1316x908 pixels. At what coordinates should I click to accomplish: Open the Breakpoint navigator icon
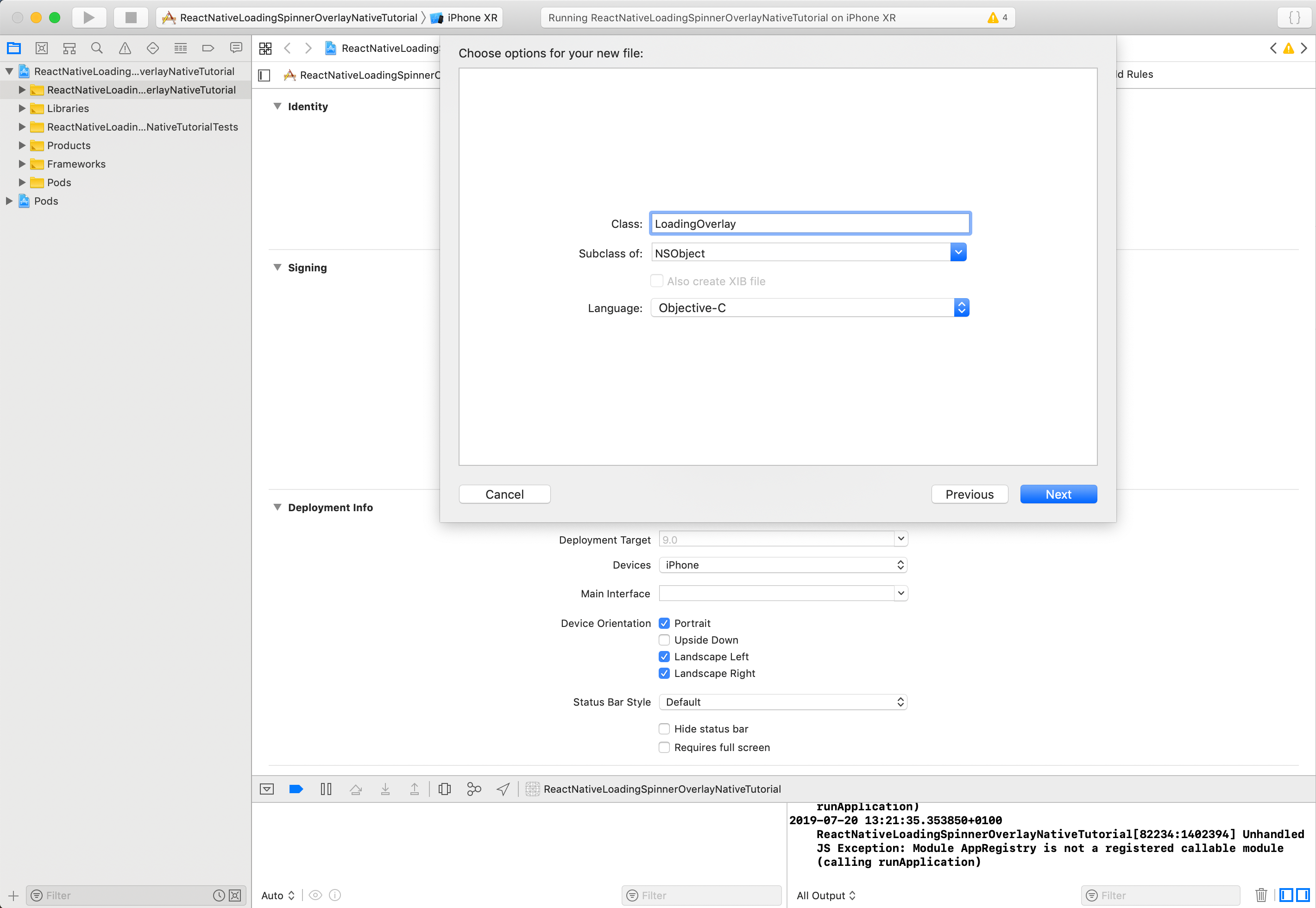208,48
